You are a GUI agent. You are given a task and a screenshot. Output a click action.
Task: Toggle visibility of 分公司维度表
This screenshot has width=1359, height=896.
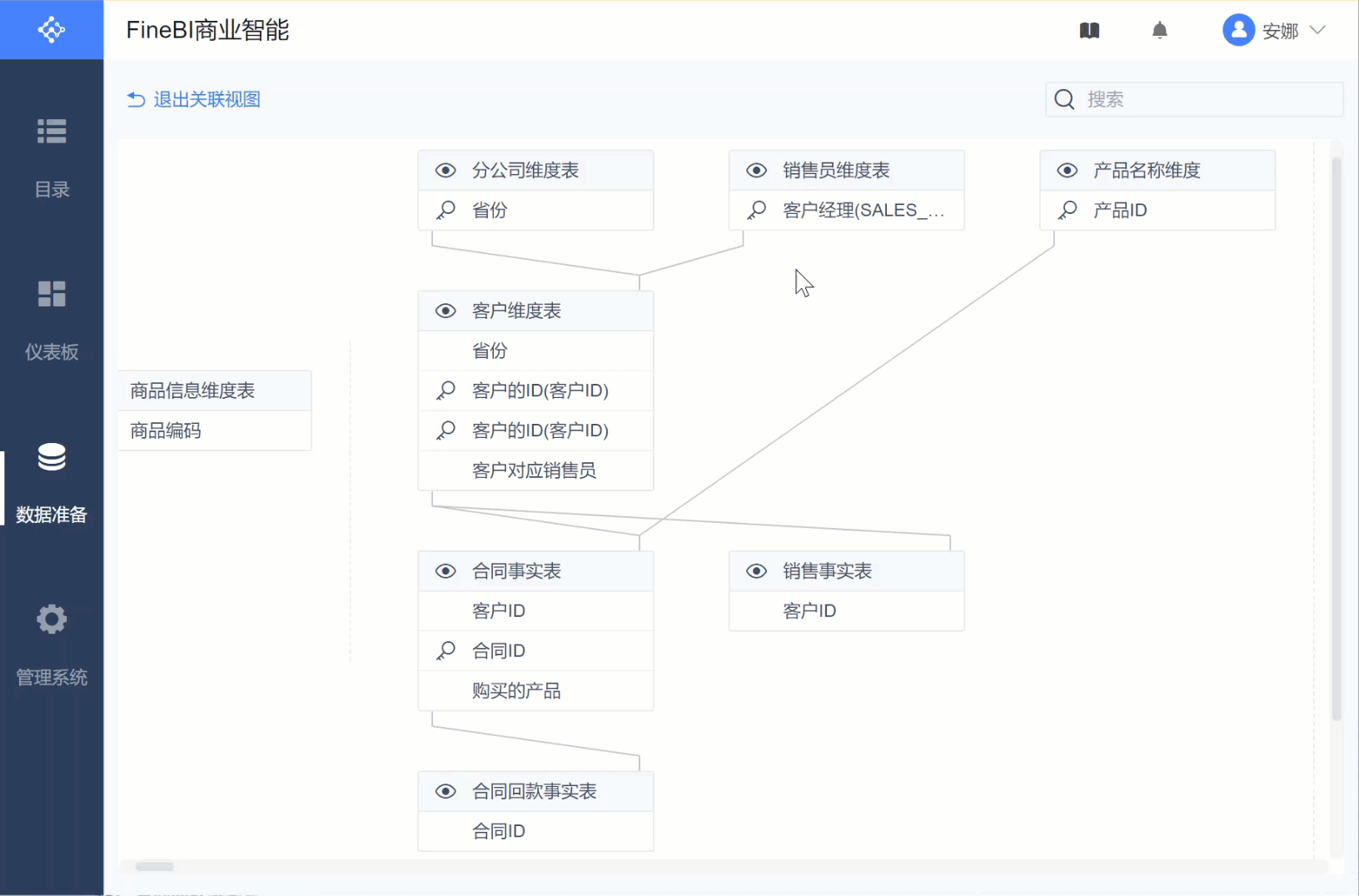(x=446, y=171)
